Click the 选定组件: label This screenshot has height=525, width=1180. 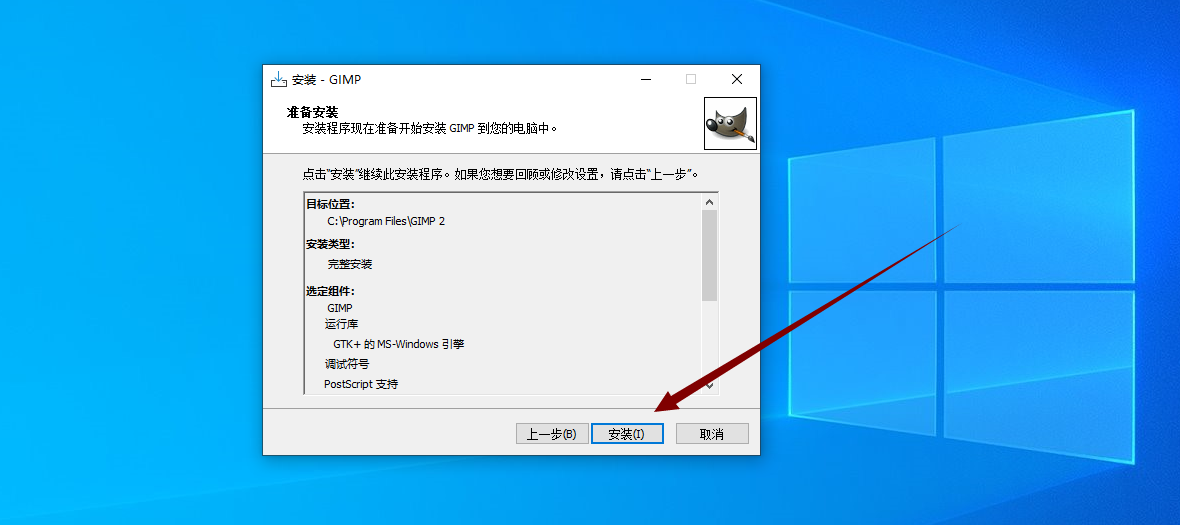click(x=330, y=291)
